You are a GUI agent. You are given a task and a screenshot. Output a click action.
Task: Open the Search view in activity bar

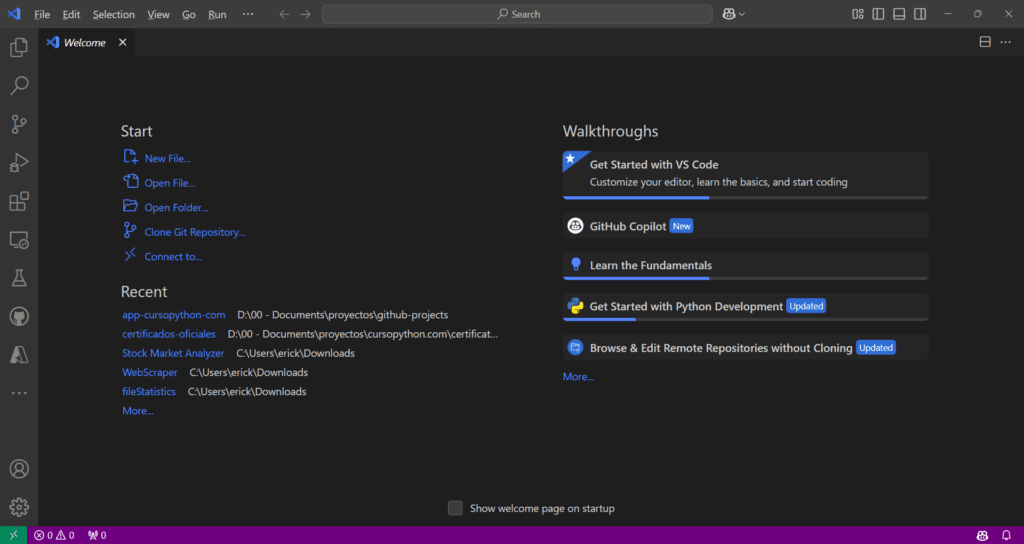(19, 85)
